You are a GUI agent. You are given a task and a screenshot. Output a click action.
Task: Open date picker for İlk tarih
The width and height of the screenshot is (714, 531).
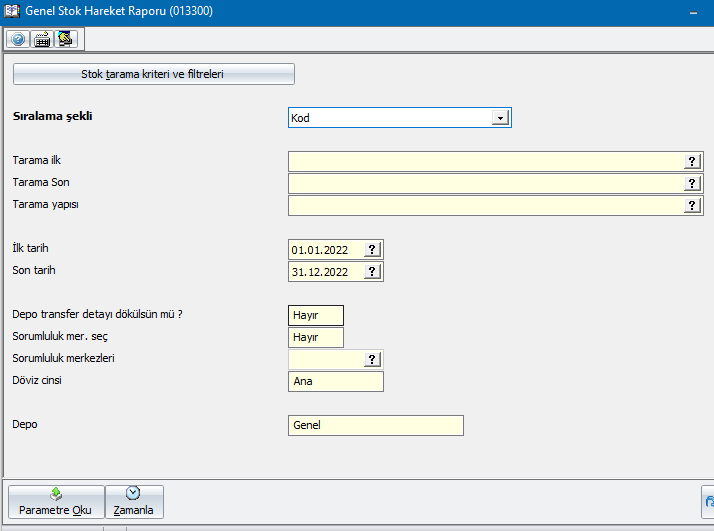point(372,249)
